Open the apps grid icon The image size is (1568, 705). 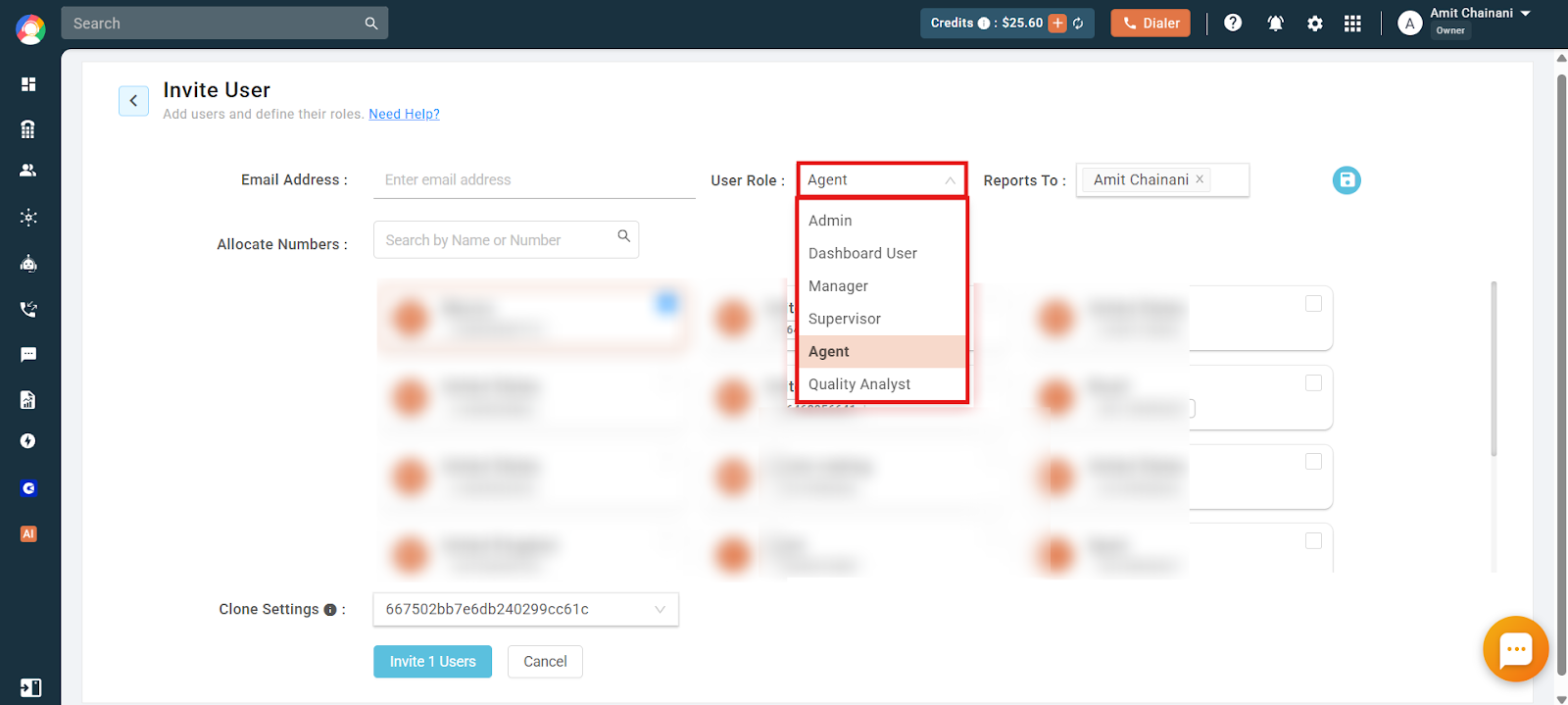pyautogui.click(x=1352, y=24)
